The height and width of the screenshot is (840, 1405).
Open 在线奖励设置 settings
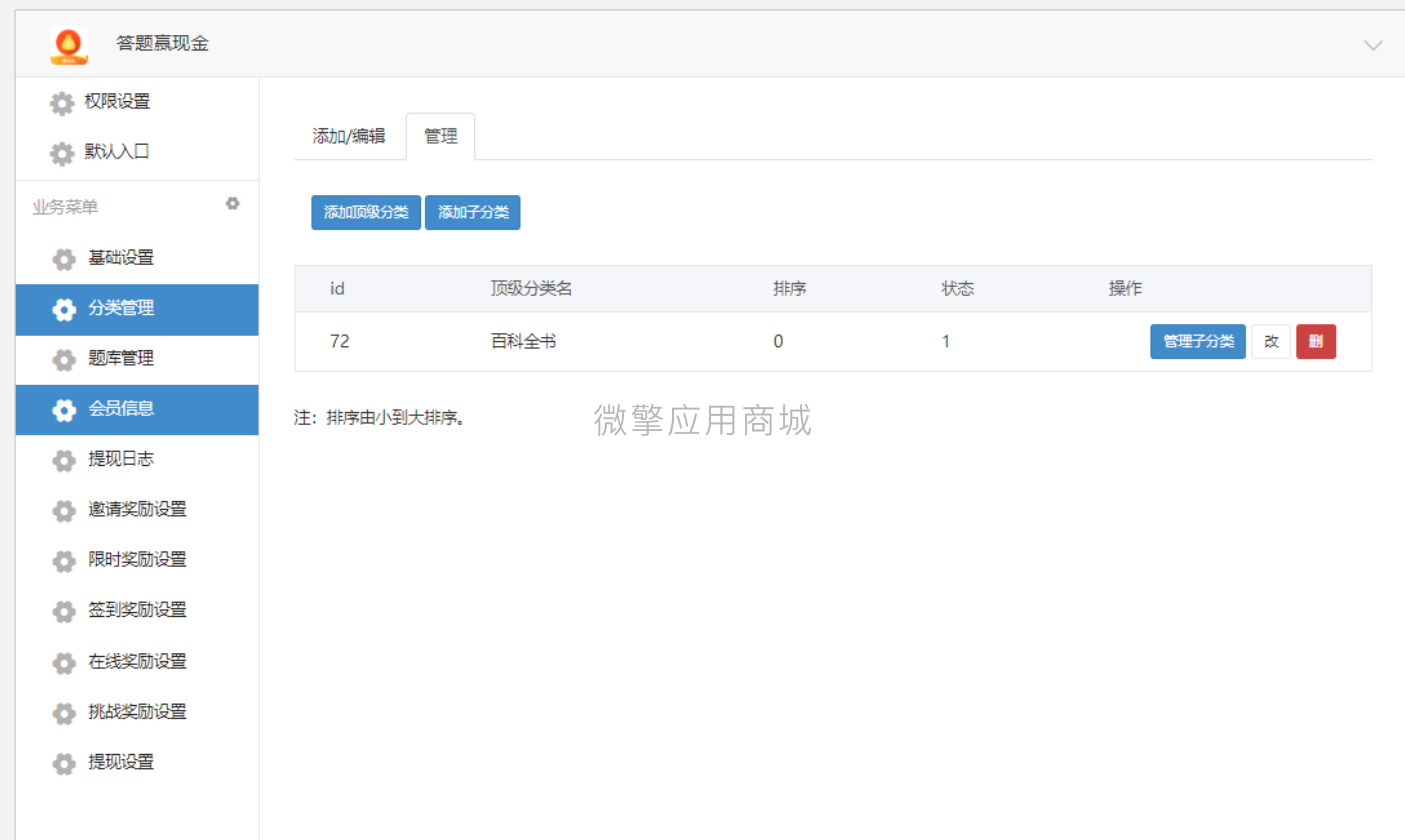pos(137,662)
